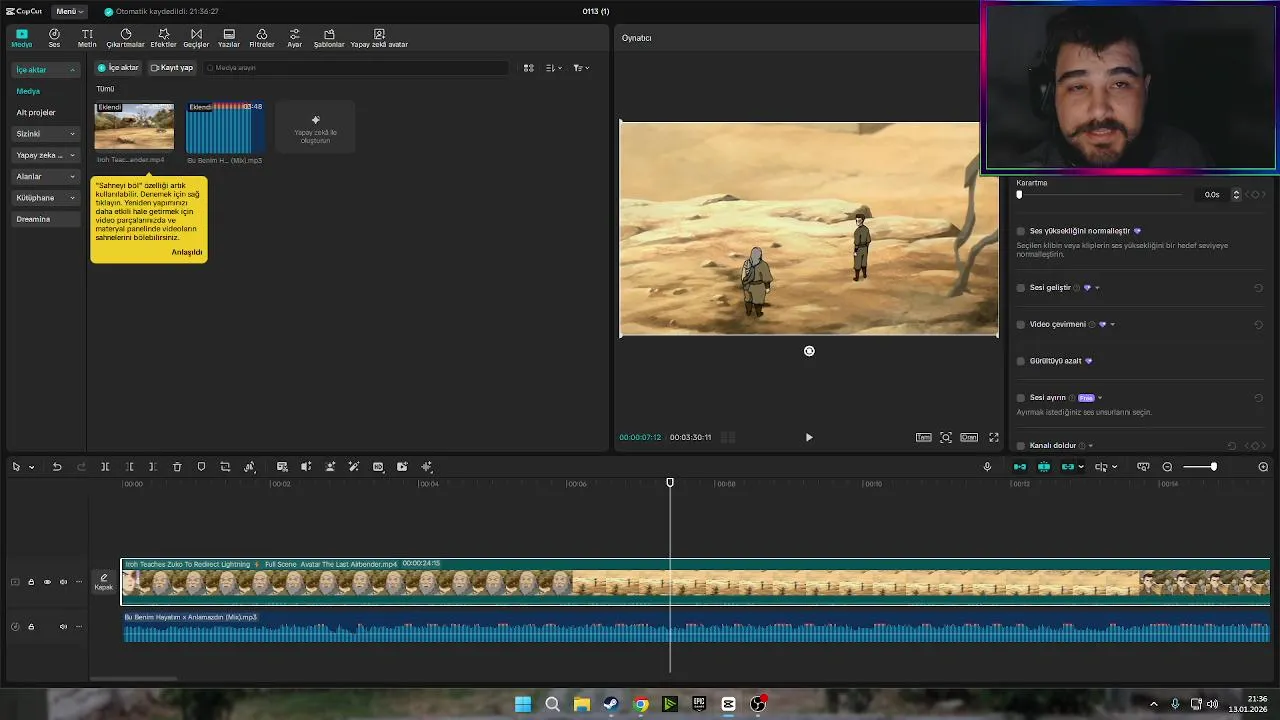Click the zoom-in magnifier on the timeline
Viewport: 1280px width, 720px height.
[1263, 467]
